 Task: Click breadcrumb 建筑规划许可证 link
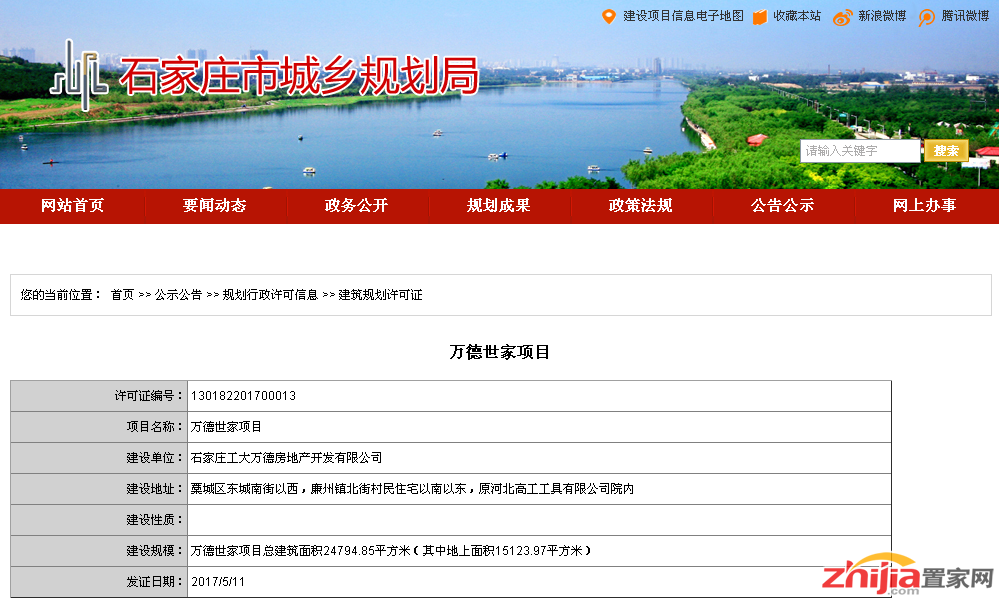click(x=380, y=295)
